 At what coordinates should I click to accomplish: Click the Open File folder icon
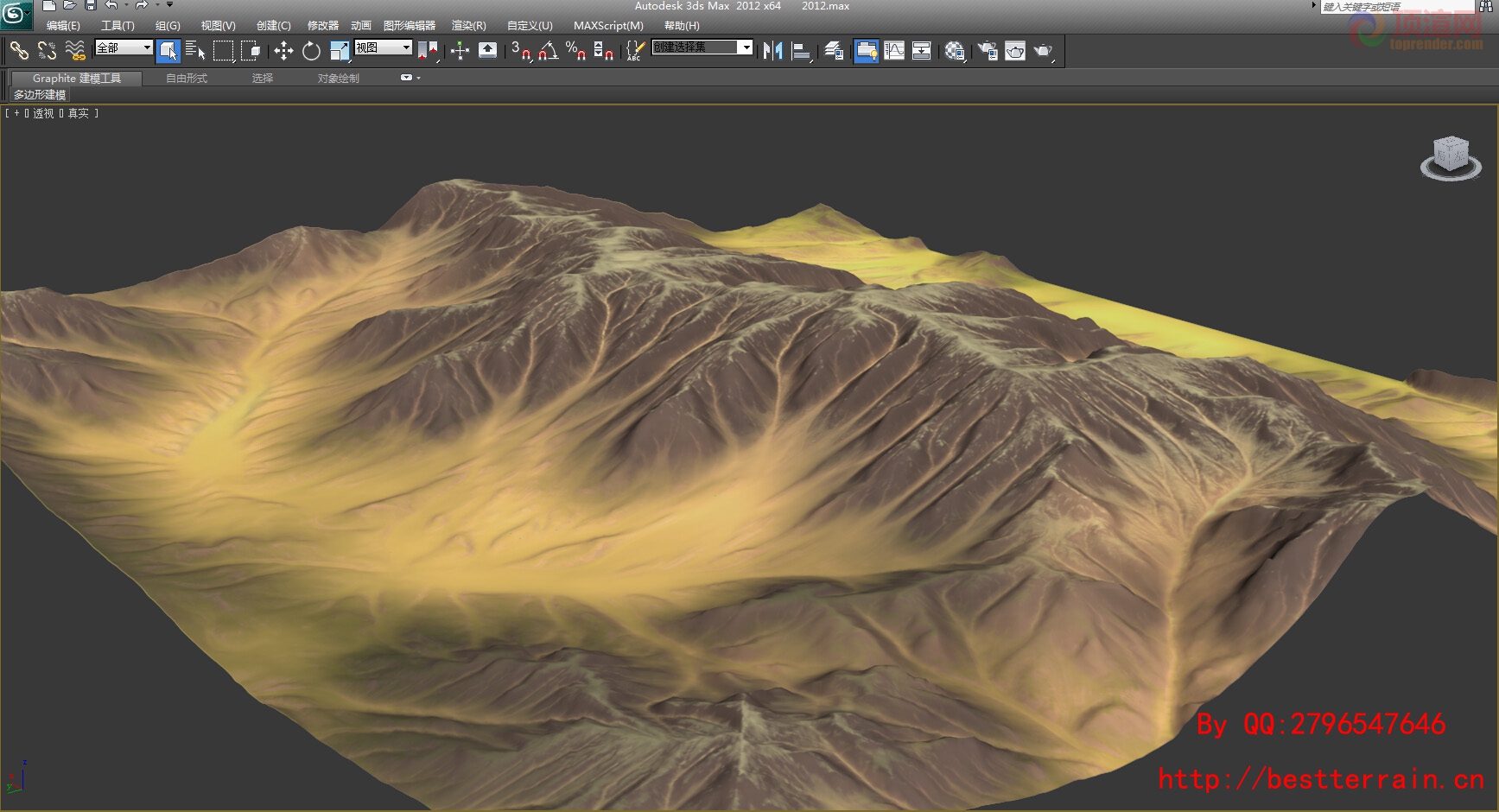[70, 5]
